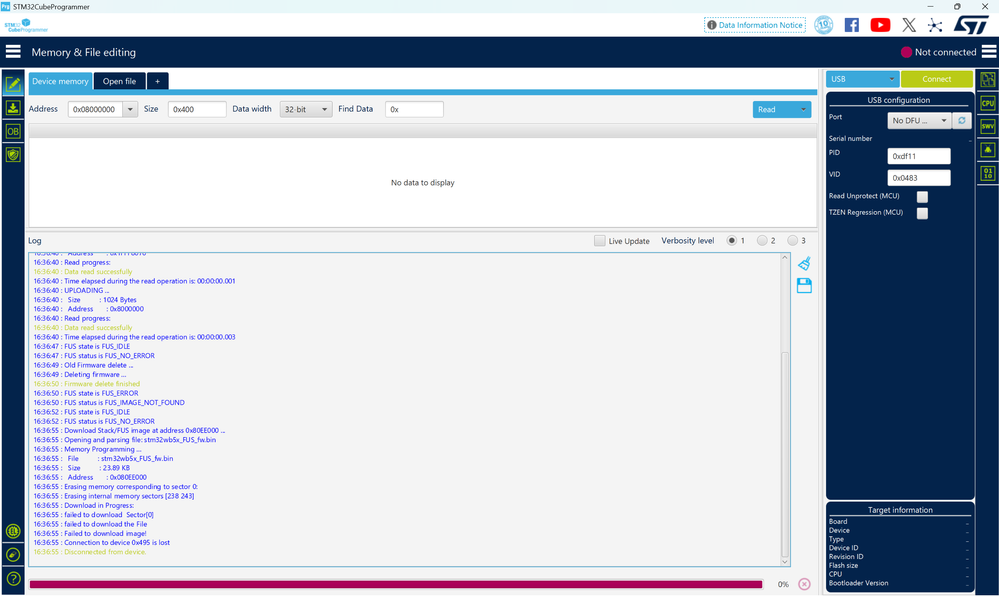Enable the Live Update checkbox

(599, 241)
